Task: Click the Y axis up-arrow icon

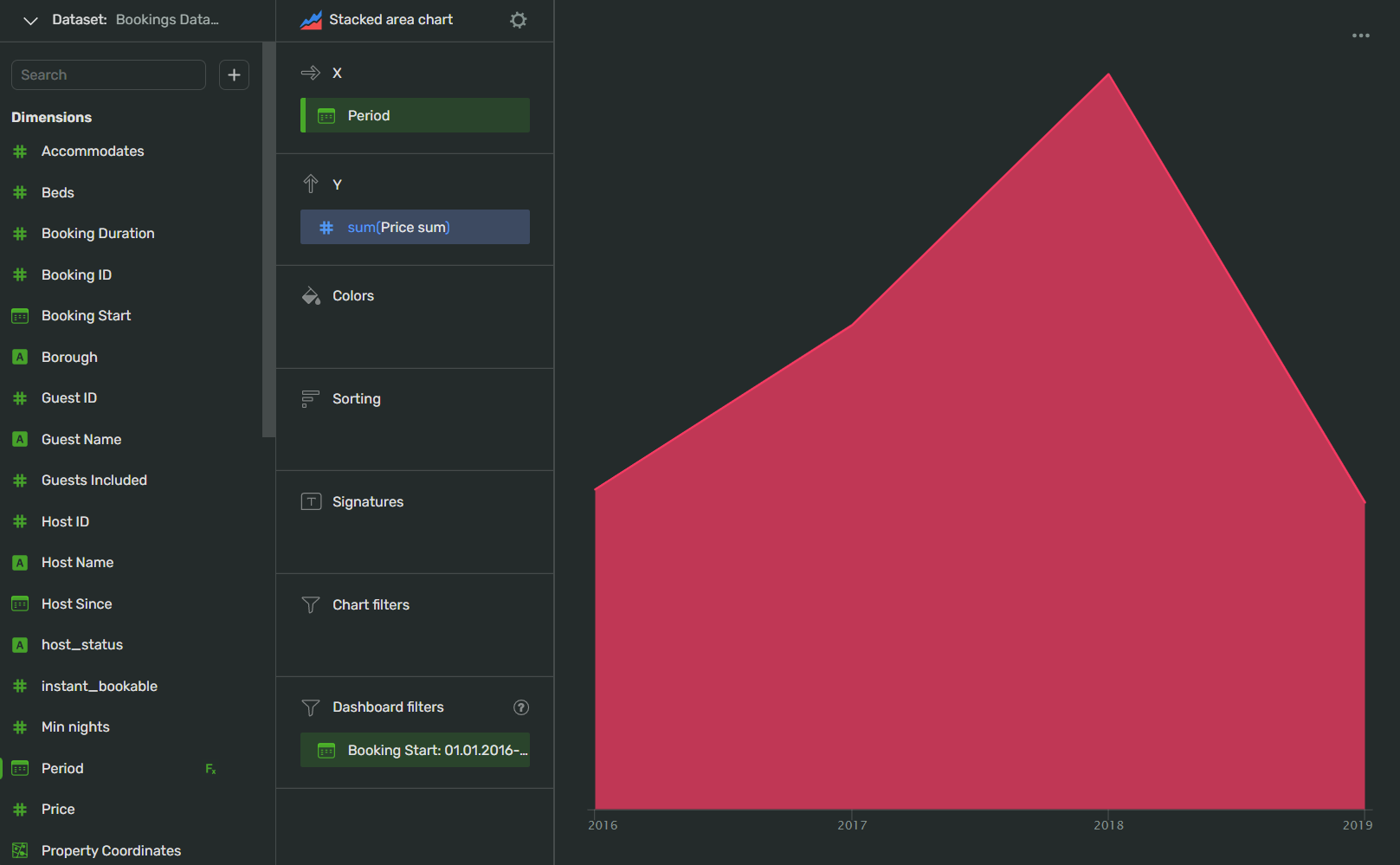Action: coord(311,184)
